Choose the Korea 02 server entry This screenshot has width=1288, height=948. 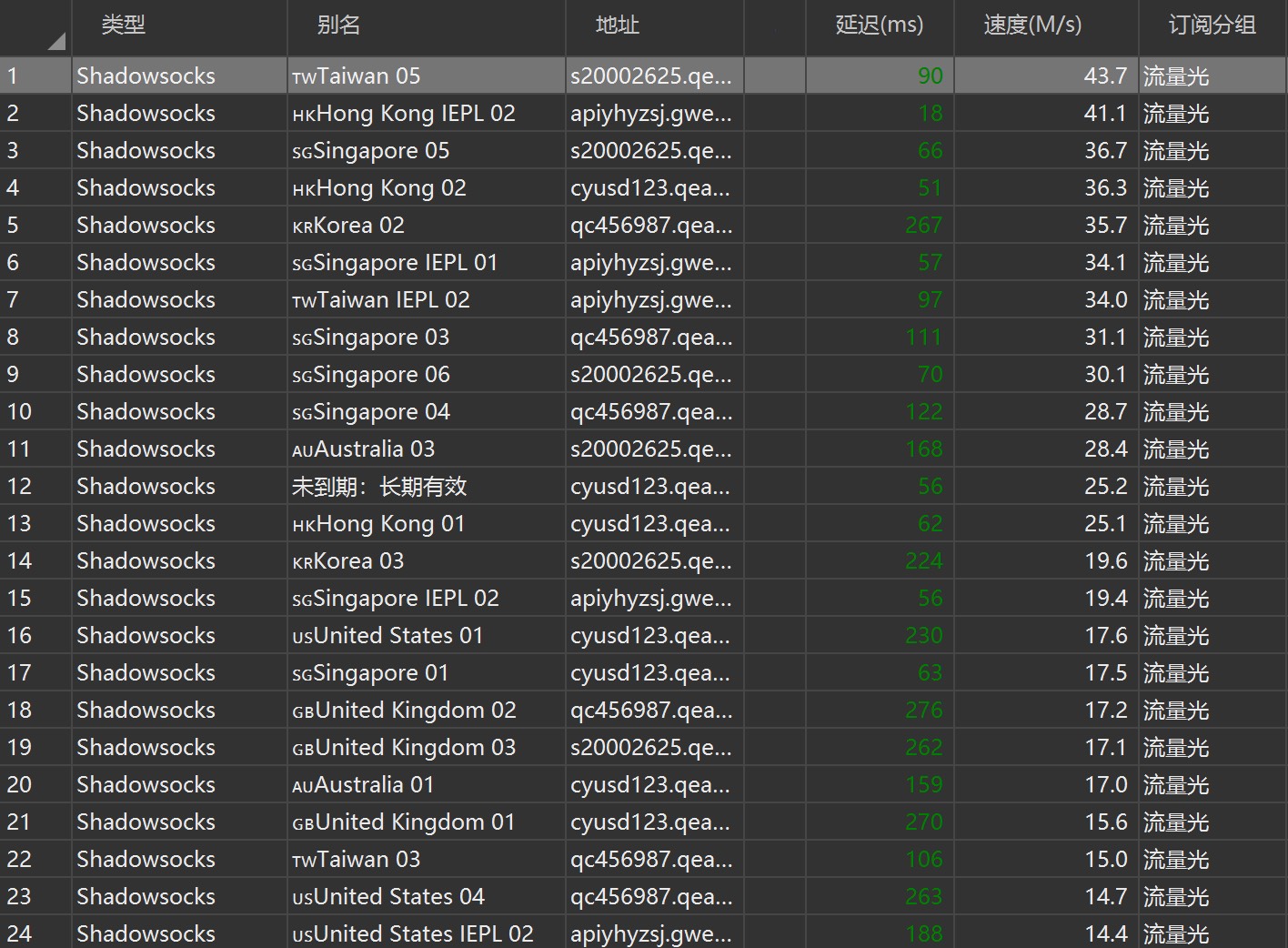click(x=348, y=226)
